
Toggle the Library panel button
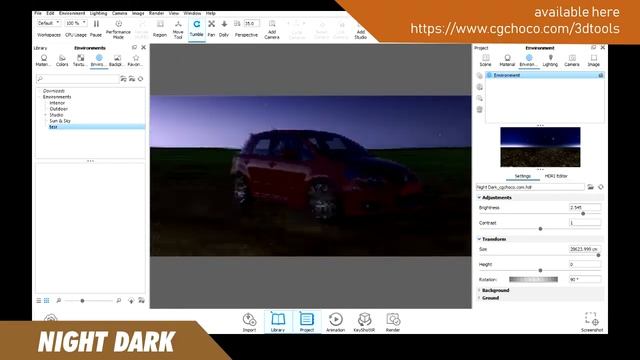(x=278, y=322)
